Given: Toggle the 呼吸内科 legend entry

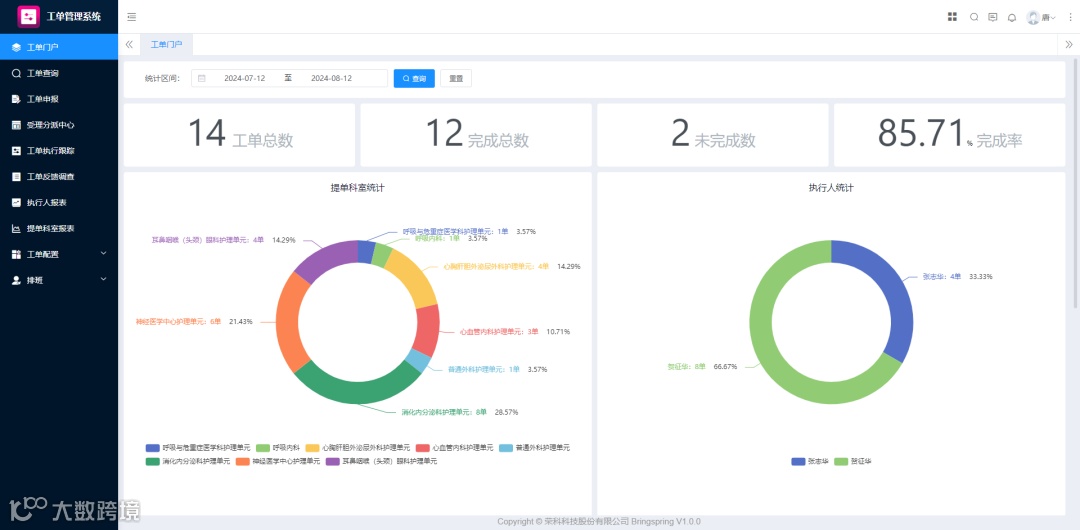Looking at the screenshot, I should click(278, 447).
